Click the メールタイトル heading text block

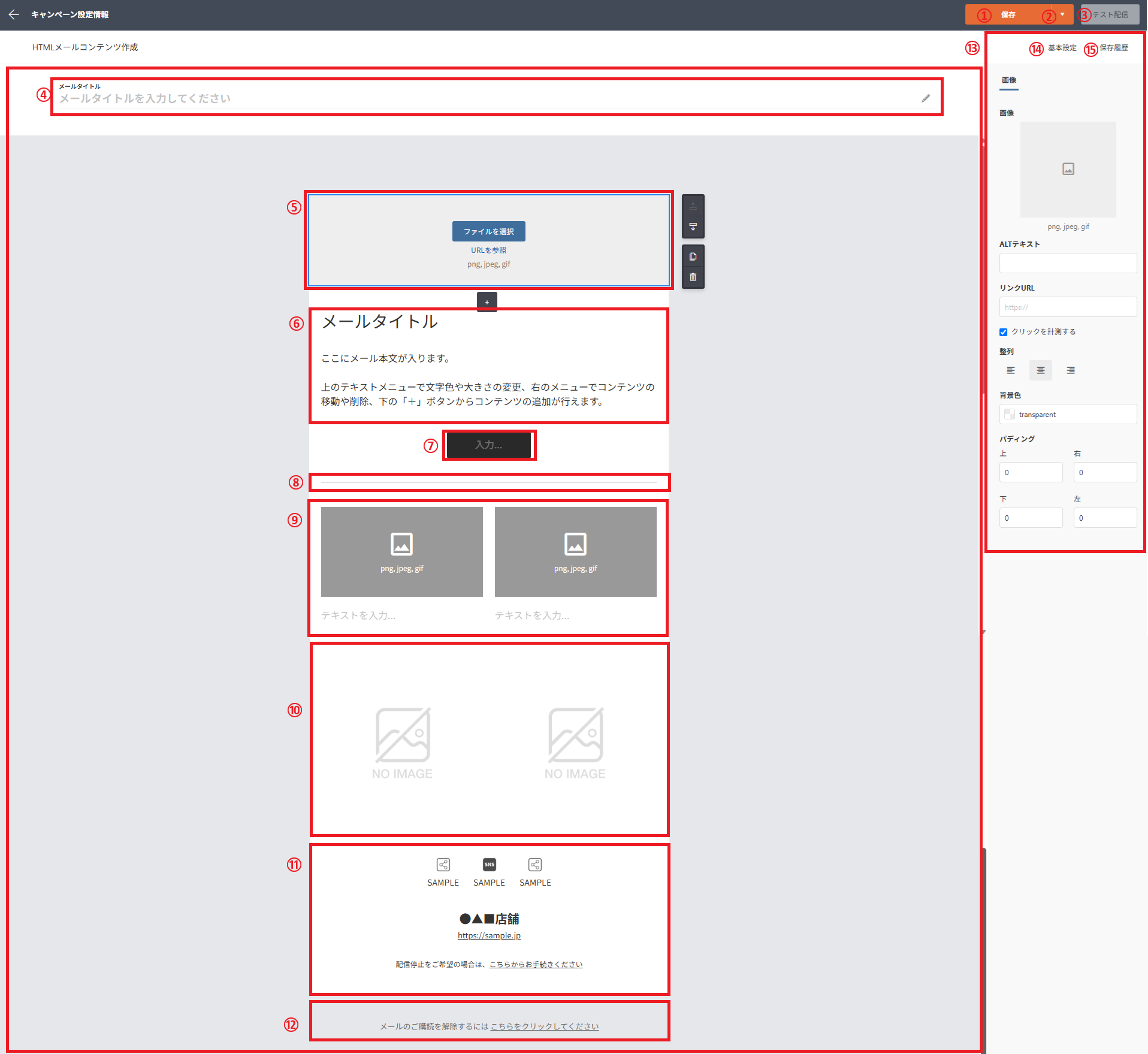380,322
